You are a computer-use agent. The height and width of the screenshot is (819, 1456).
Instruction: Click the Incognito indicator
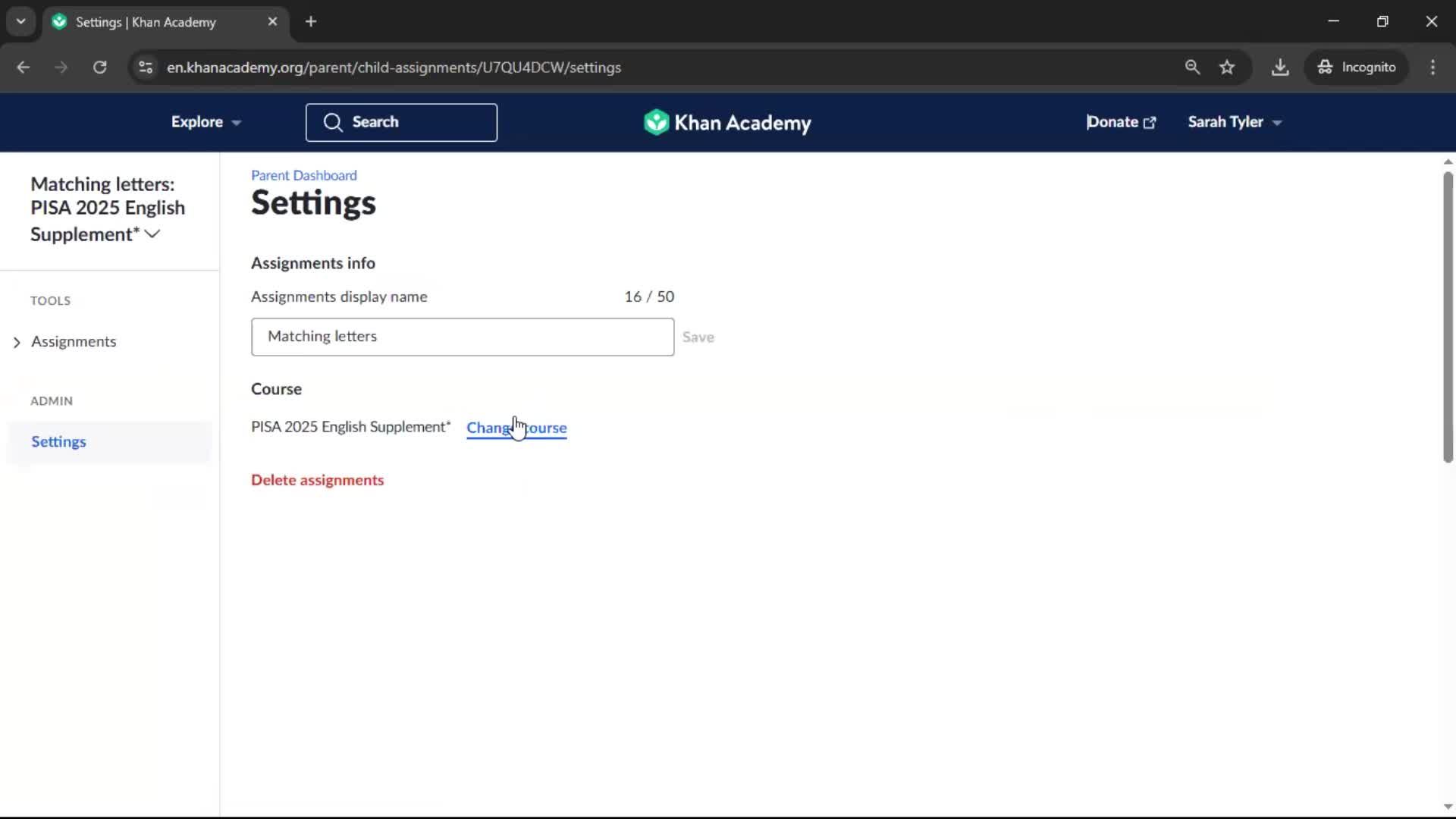click(1357, 67)
